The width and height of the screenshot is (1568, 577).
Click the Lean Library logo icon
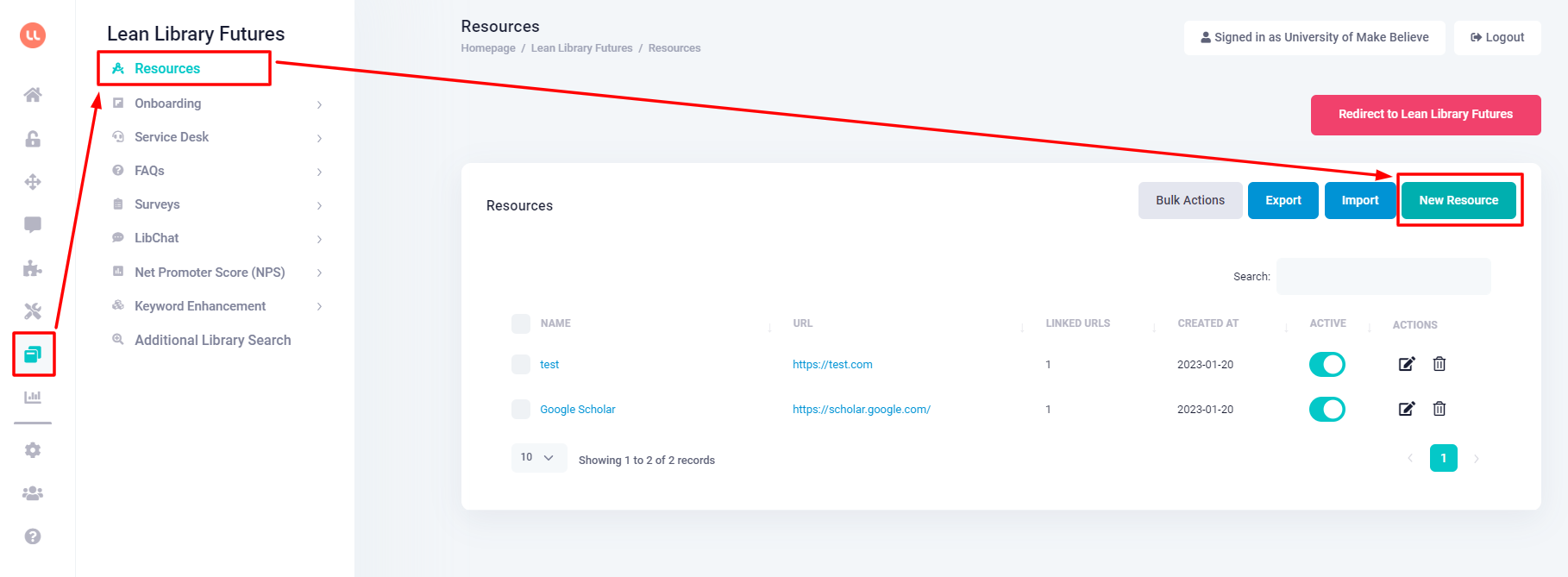tap(33, 35)
